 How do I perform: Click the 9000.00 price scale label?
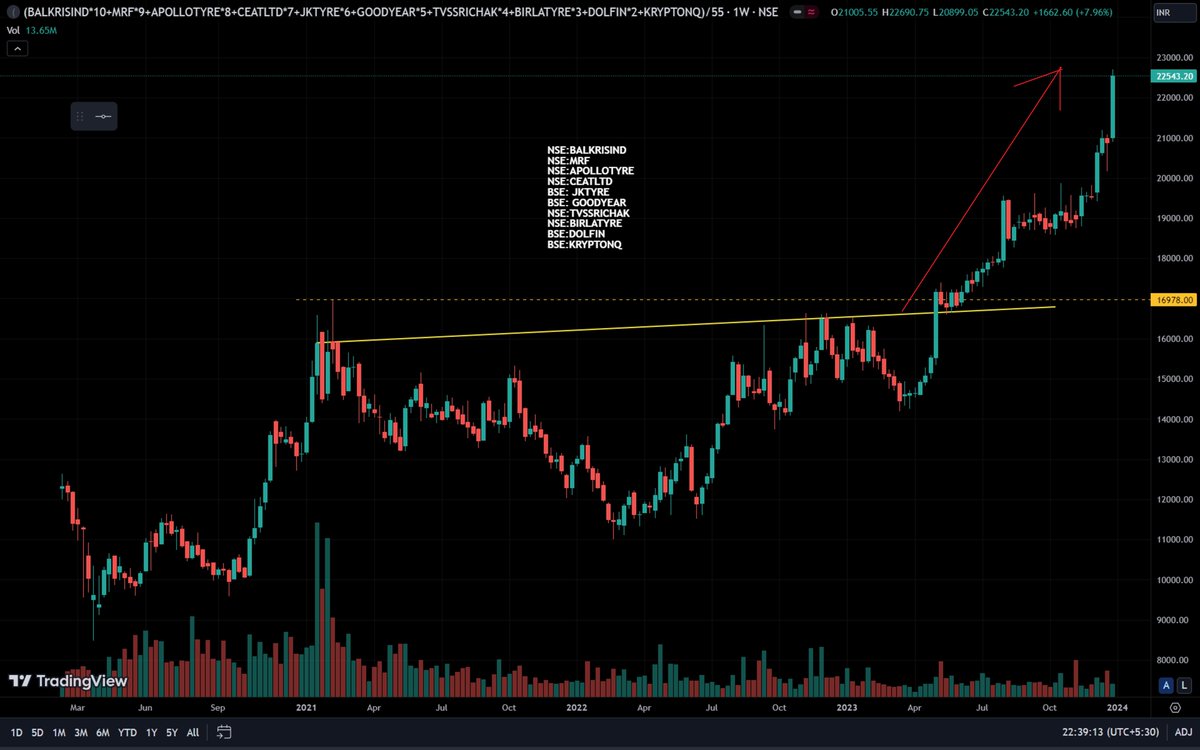pyautogui.click(x=1171, y=620)
